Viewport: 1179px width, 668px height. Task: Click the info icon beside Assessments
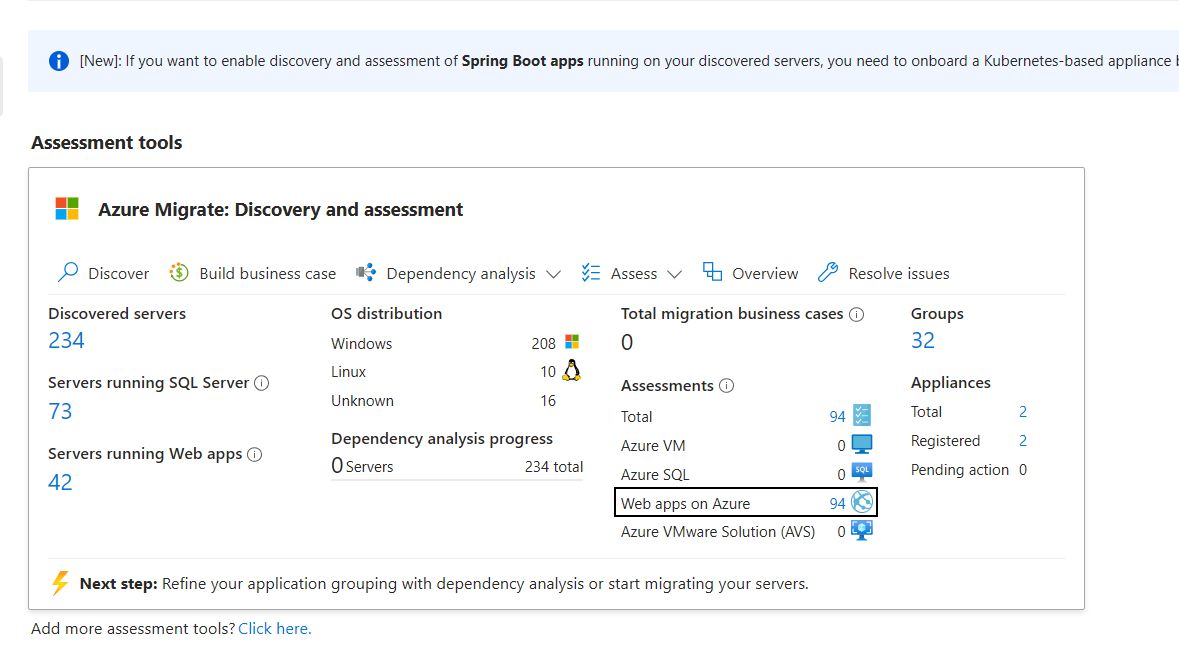click(725, 385)
